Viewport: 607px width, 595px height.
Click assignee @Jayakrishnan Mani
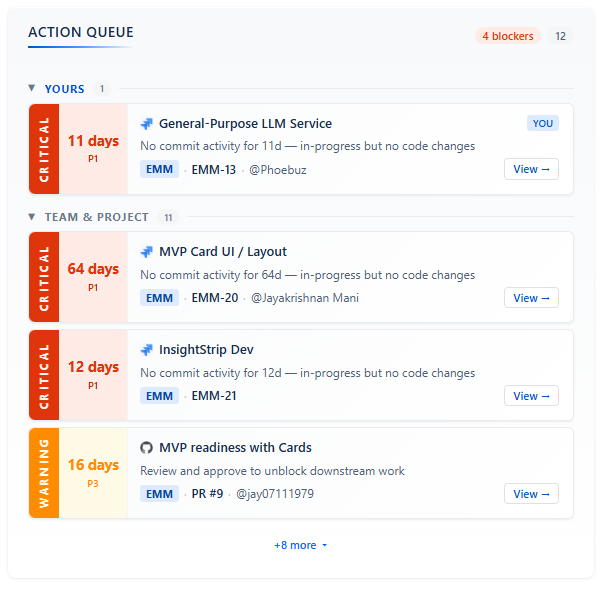tap(305, 298)
